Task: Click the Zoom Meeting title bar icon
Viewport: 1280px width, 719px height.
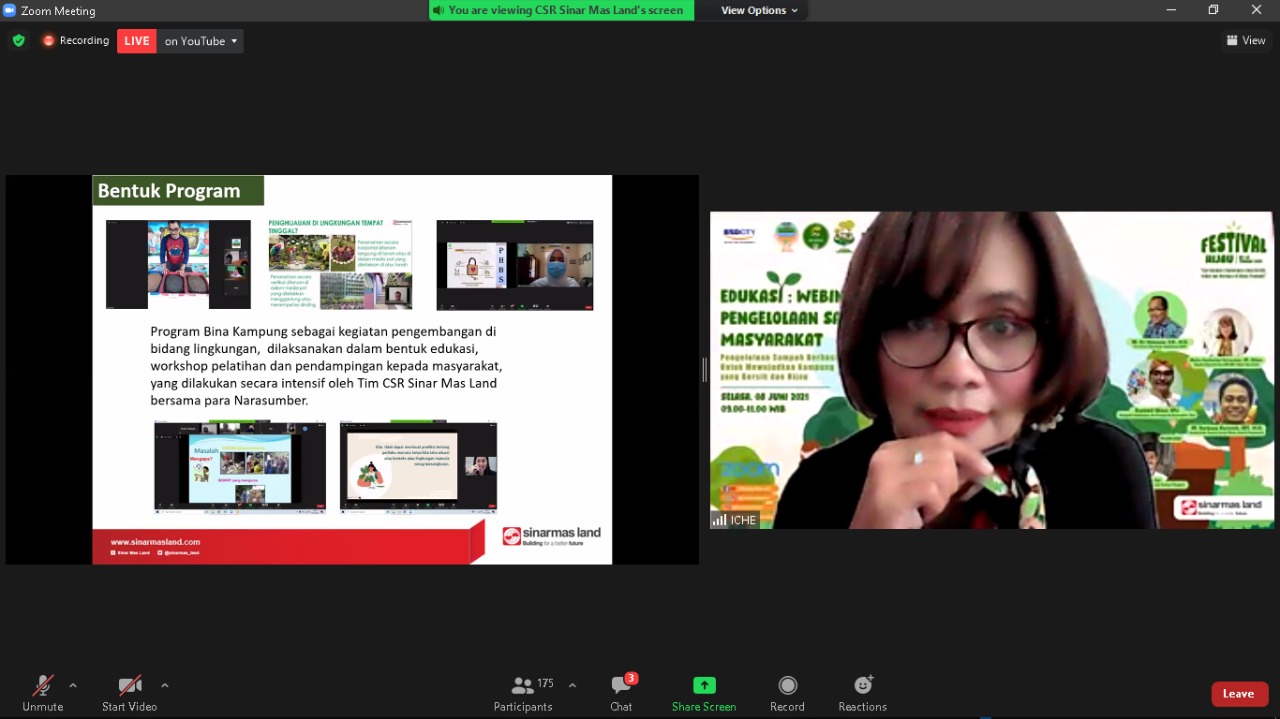Action: [9, 10]
